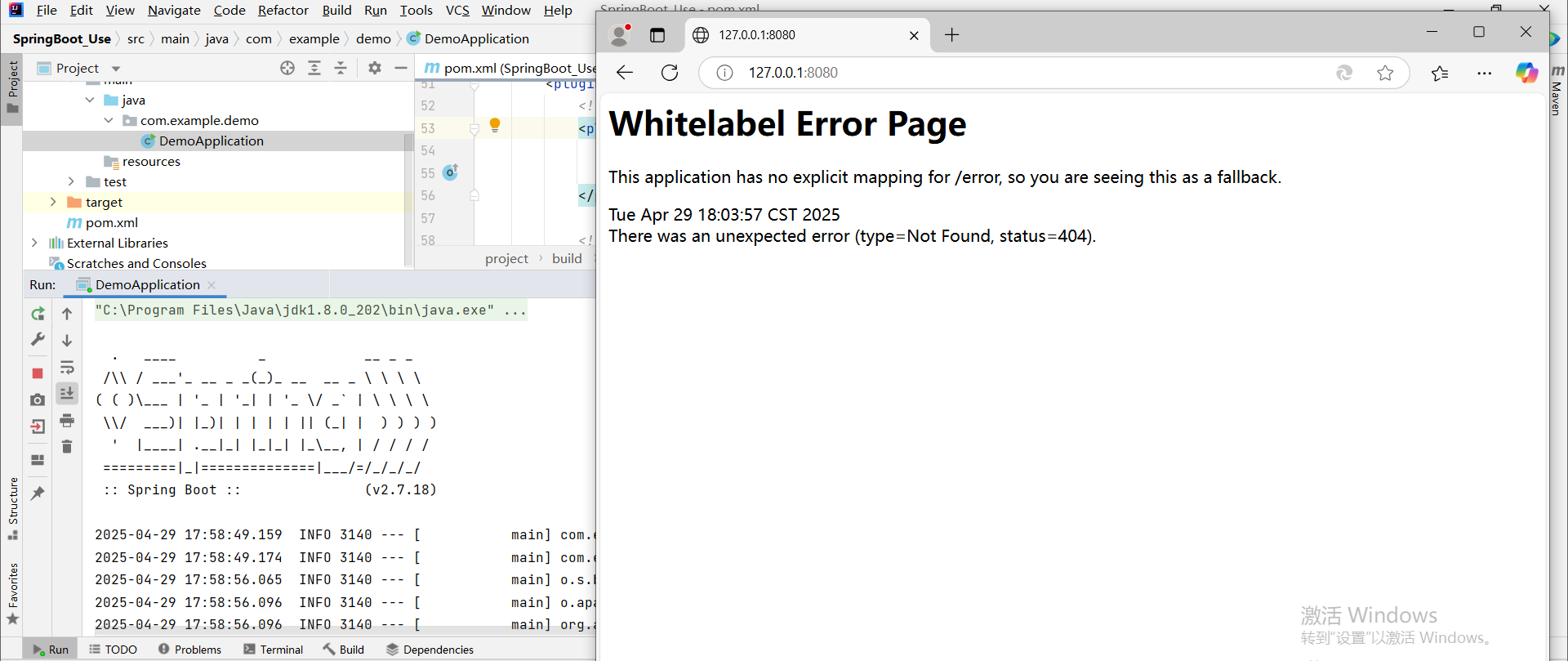
Task: Click SpringBoot_Use breadcrumb
Action: click(62, 38)
